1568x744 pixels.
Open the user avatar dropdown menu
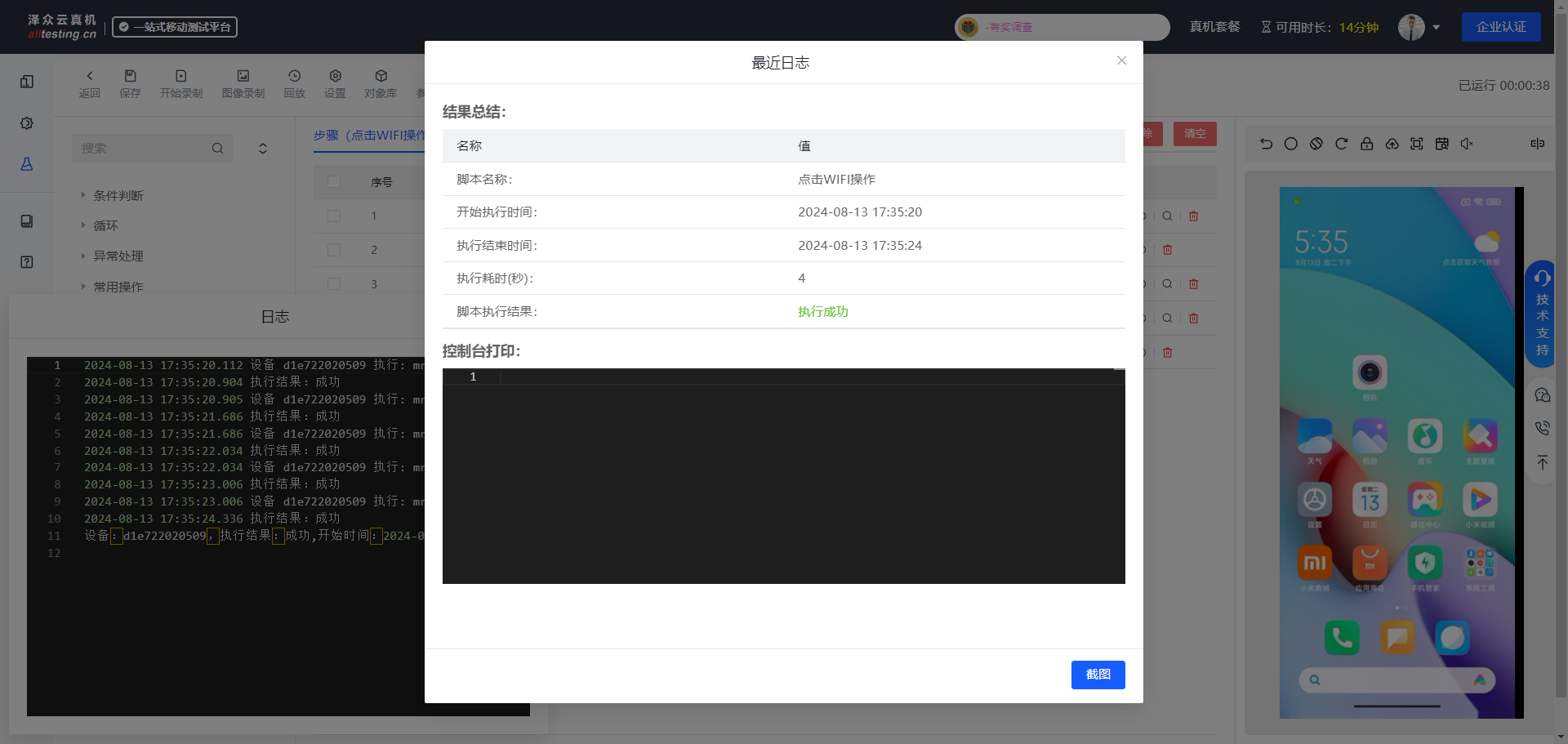click(x=1419, y=27)
